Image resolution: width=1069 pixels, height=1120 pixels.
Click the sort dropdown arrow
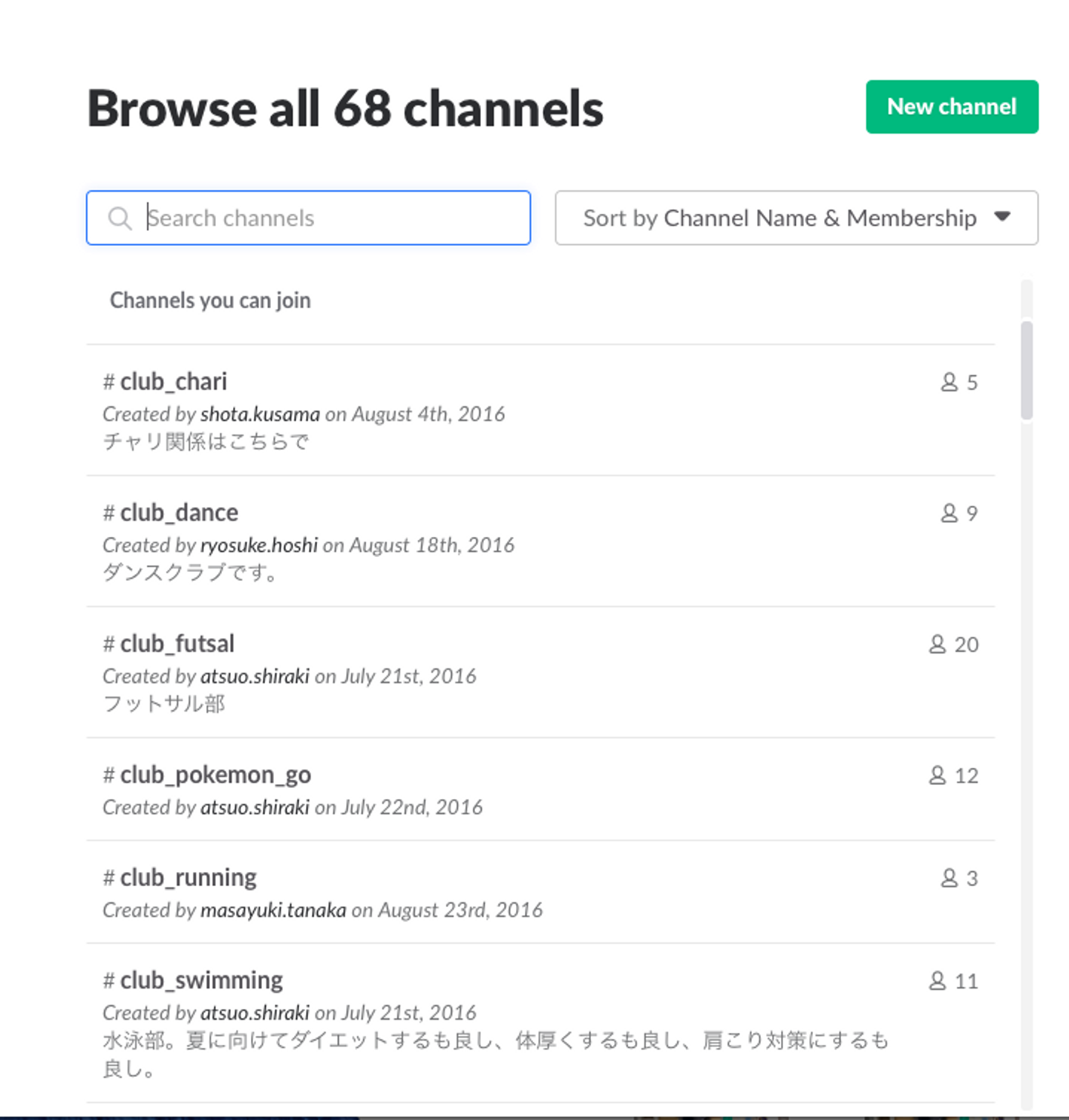(1002, 217)
